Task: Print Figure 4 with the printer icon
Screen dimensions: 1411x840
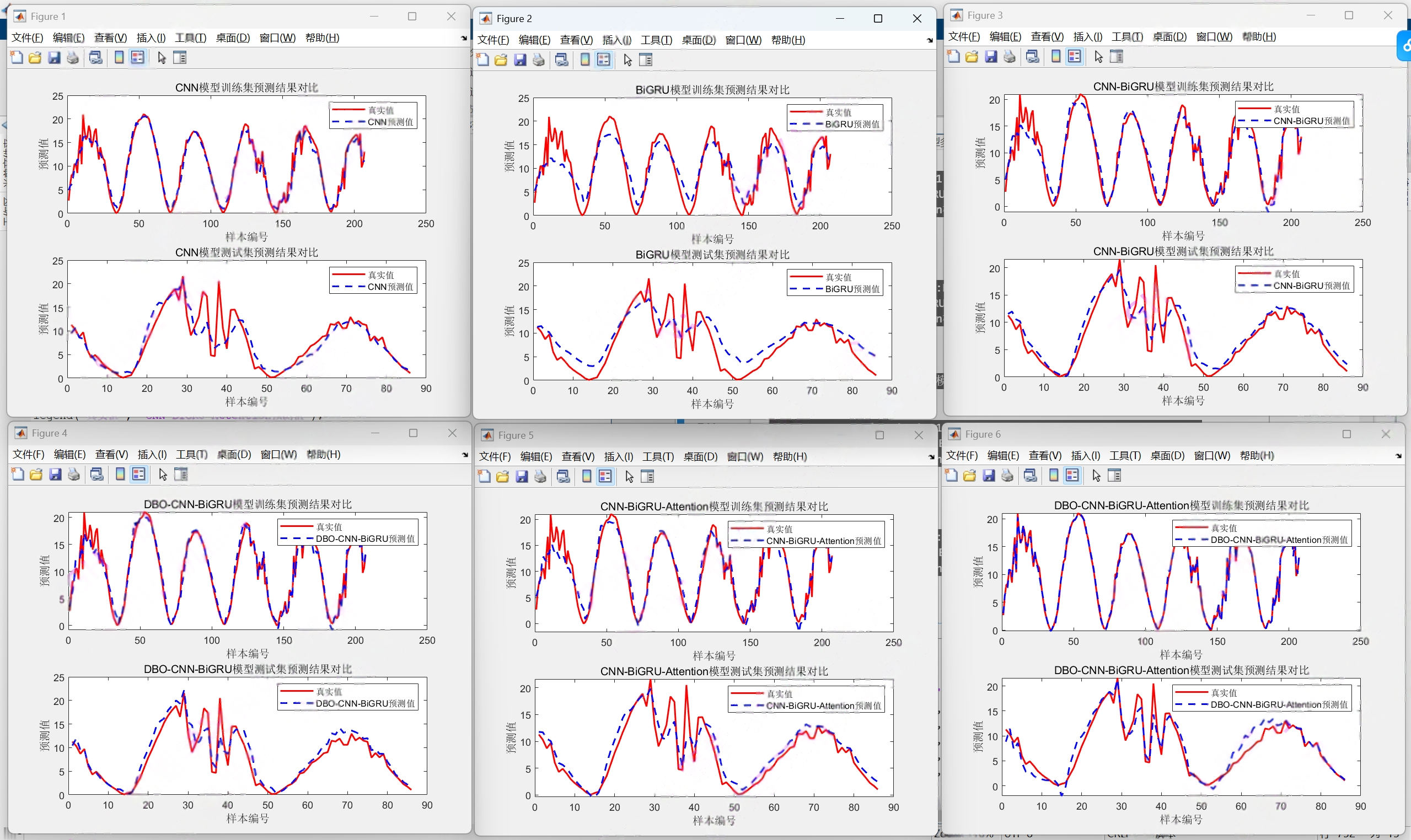Action: pos(73,475)
